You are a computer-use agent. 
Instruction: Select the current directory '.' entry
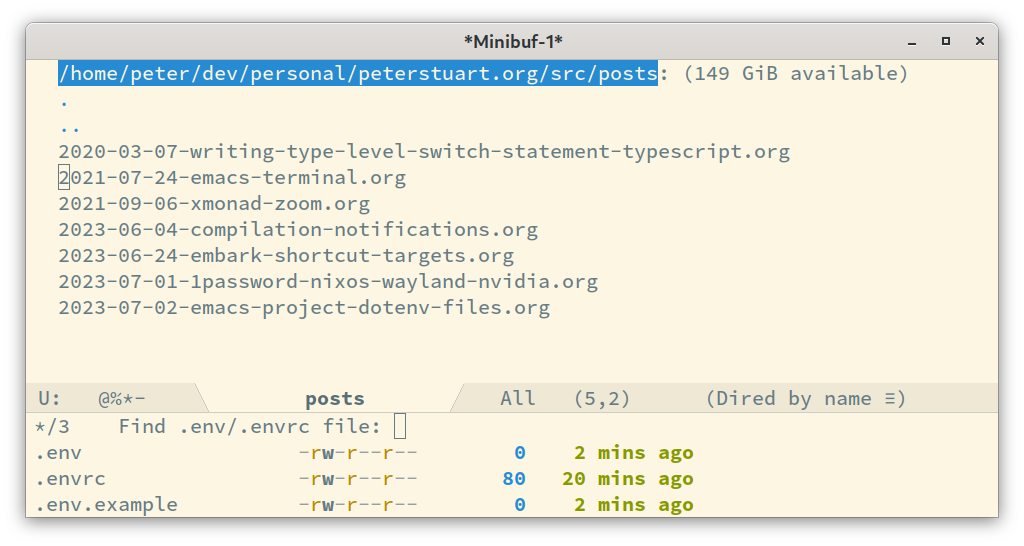(64, 103)
